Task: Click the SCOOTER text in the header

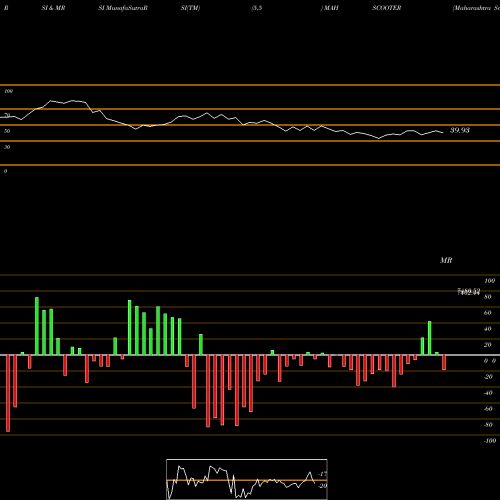Action: [x=387, y=8]
